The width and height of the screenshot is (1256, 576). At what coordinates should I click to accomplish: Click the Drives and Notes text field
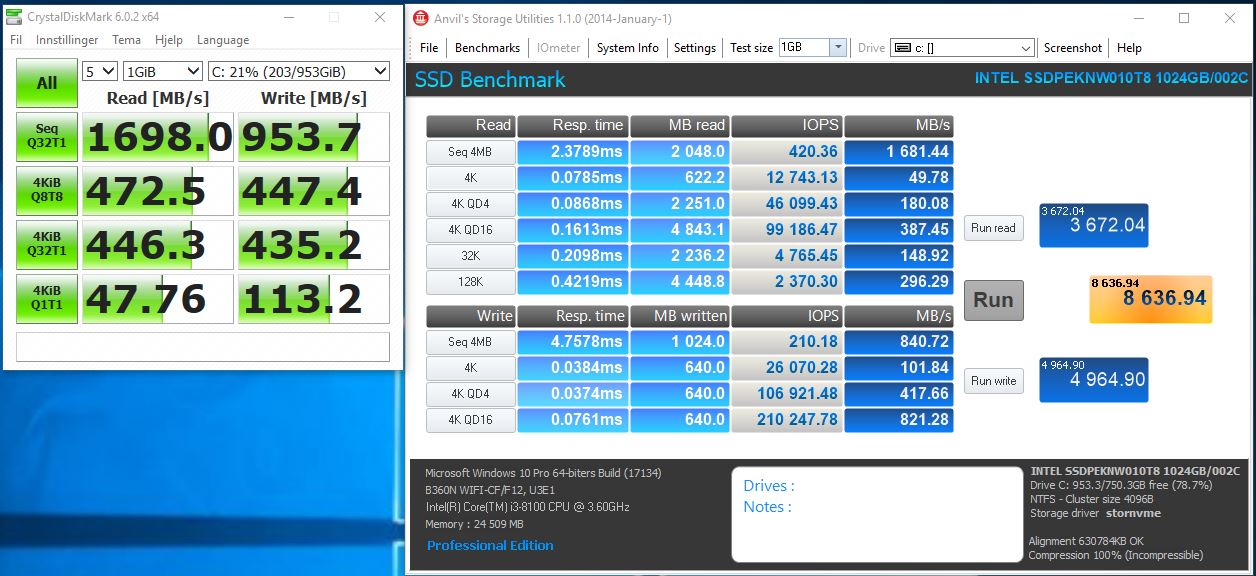click(877, 514)
